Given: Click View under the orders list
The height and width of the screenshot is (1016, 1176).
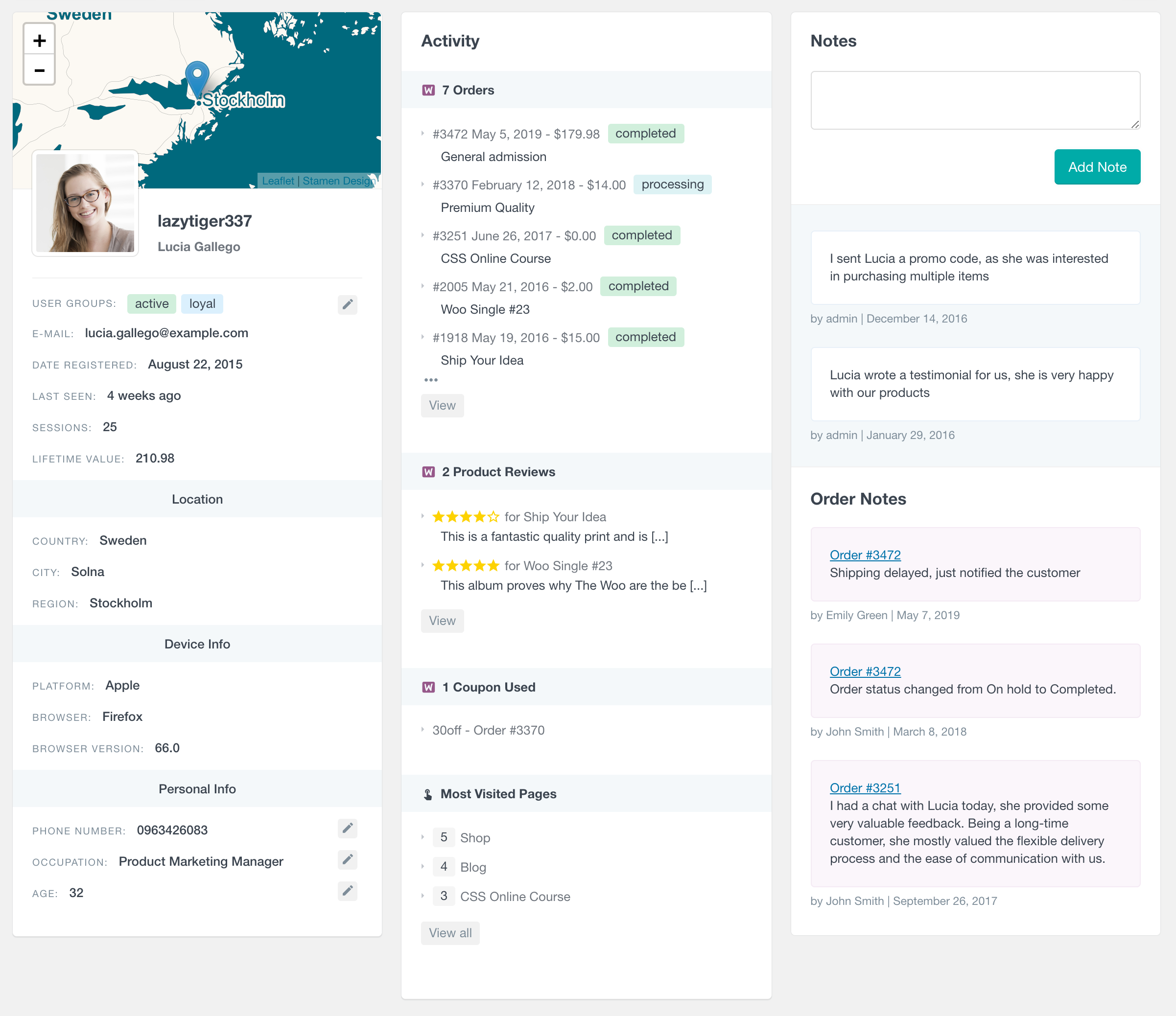Looking at the screenshot, I should pyautogui.click(x=442, y=406).
